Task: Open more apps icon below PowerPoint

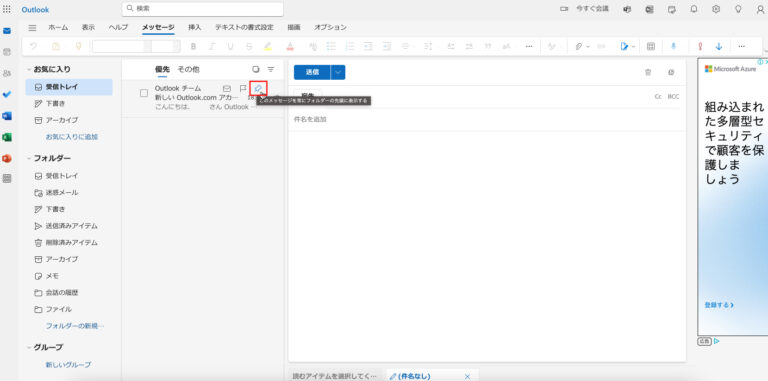Action: pyautogui.click(x=7, y=179)
